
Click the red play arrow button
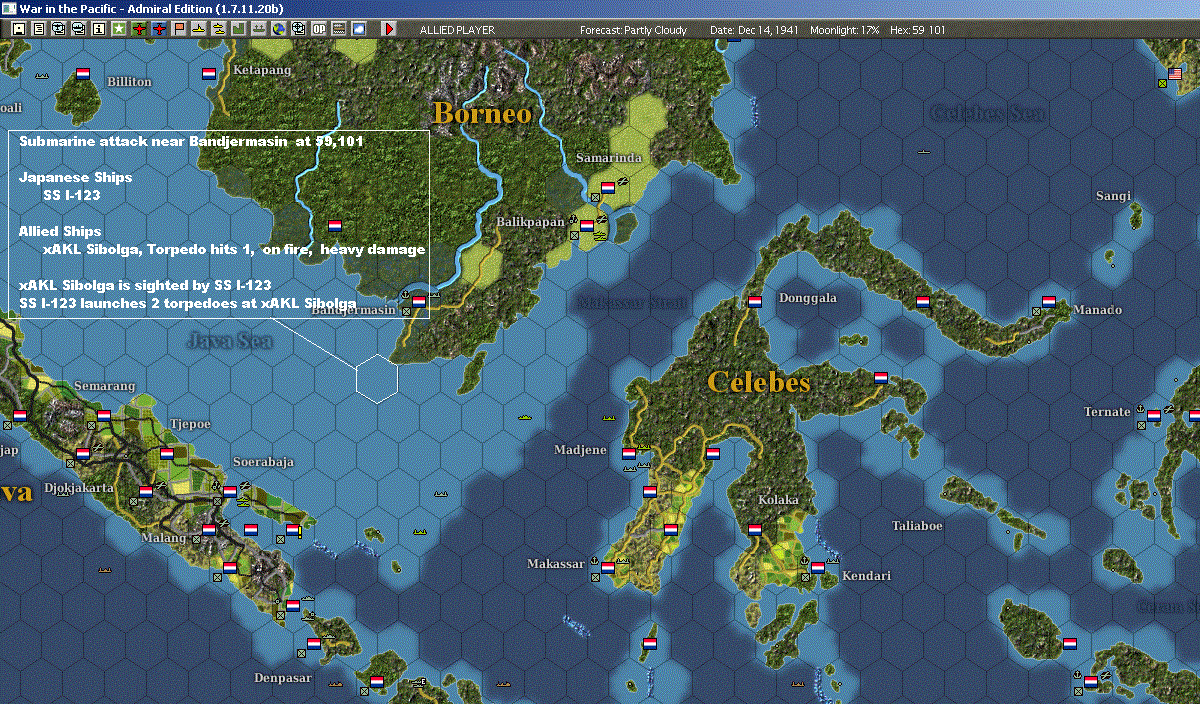click(x=389, y=29)
